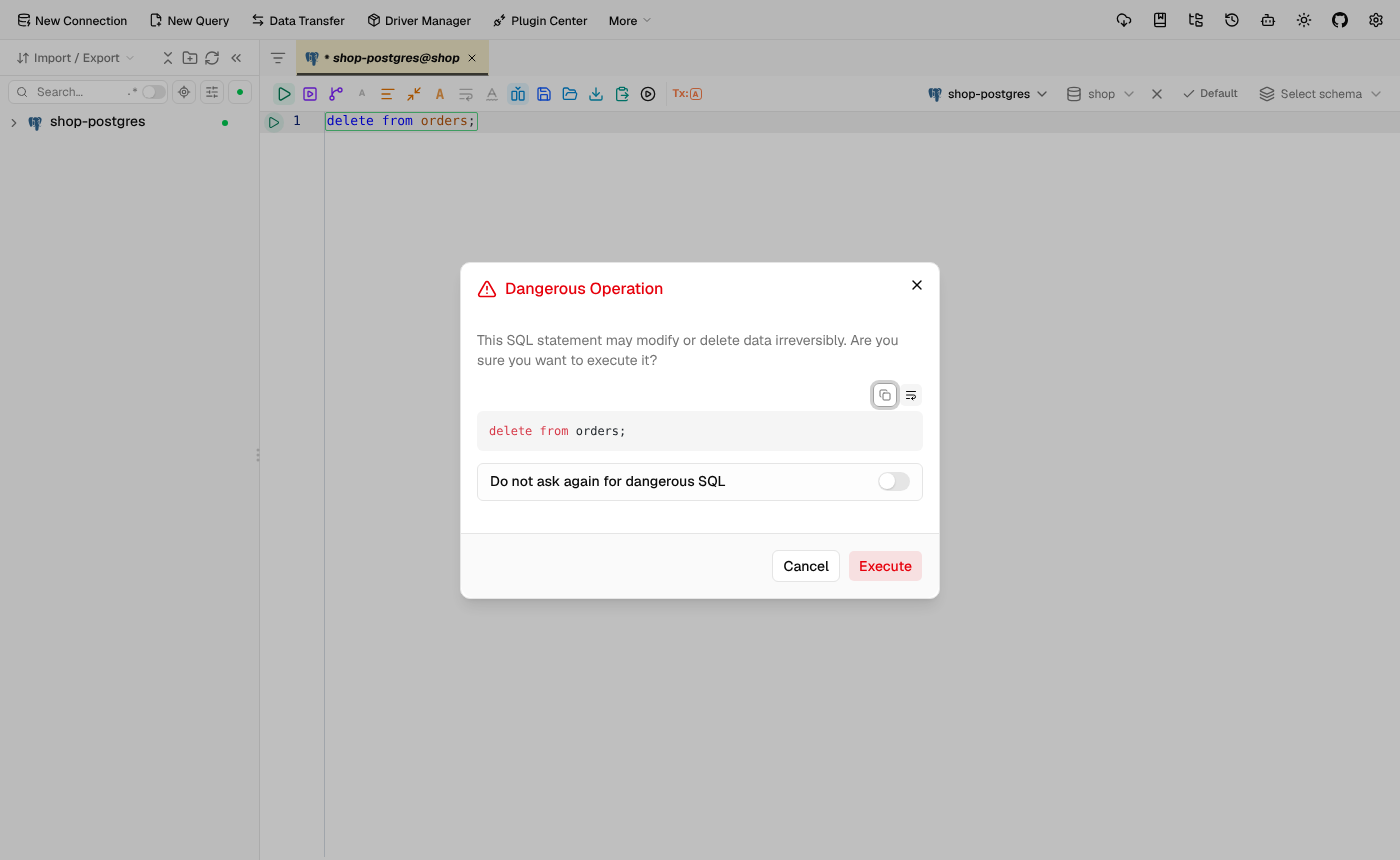Viewport: 1400px width, 860px height.
Task: Toggle word wrap for the dialog's SQL preview
Action: 911,395
